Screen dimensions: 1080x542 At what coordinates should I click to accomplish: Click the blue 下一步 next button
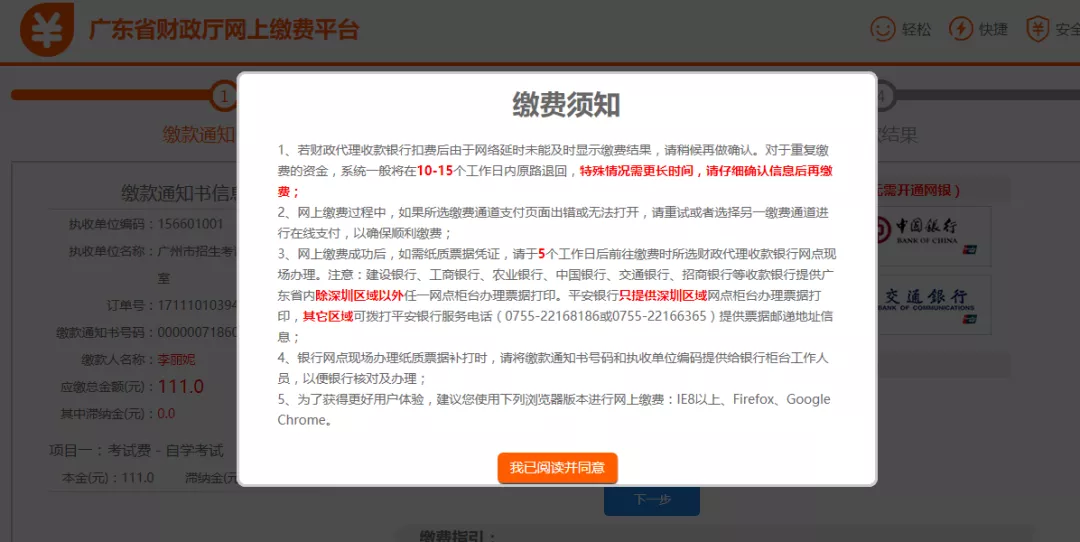tap(651, 499)
